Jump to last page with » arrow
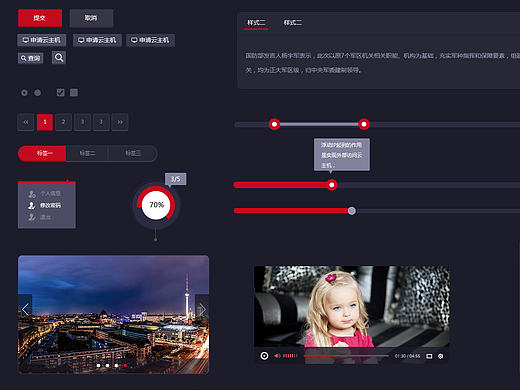Viewport: 520px width, 390px height. point(120,122)
